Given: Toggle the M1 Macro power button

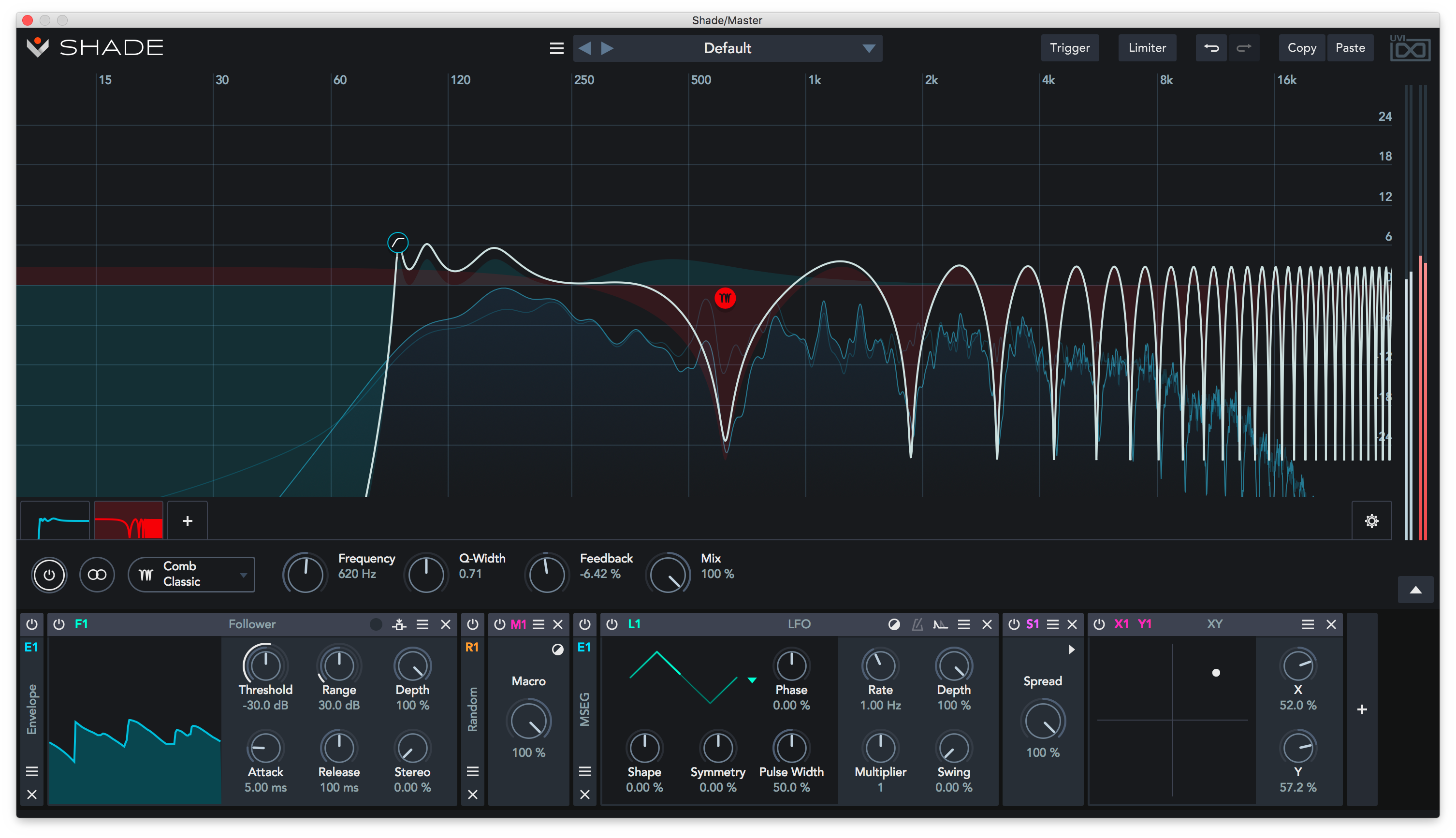Looking at the screenshot, I should [499, 624].
